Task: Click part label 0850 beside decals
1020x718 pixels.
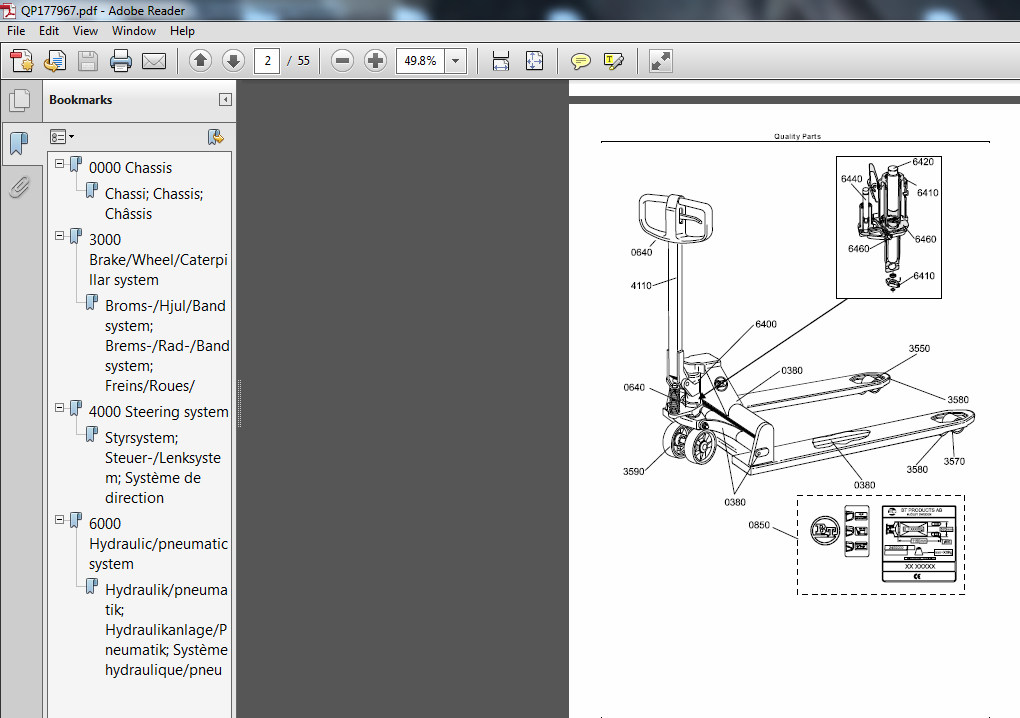Action: point(758,525)
